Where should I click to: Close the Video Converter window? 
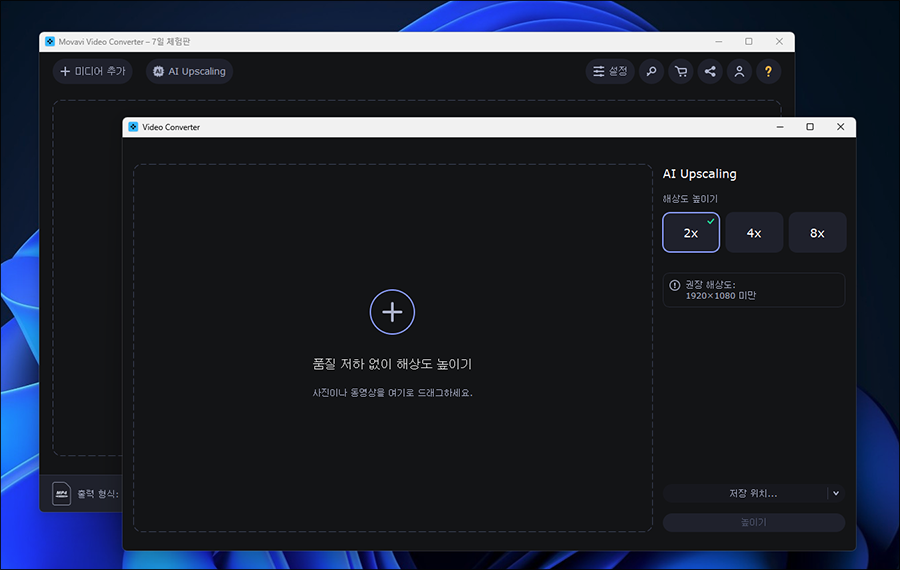click(840, 127)
